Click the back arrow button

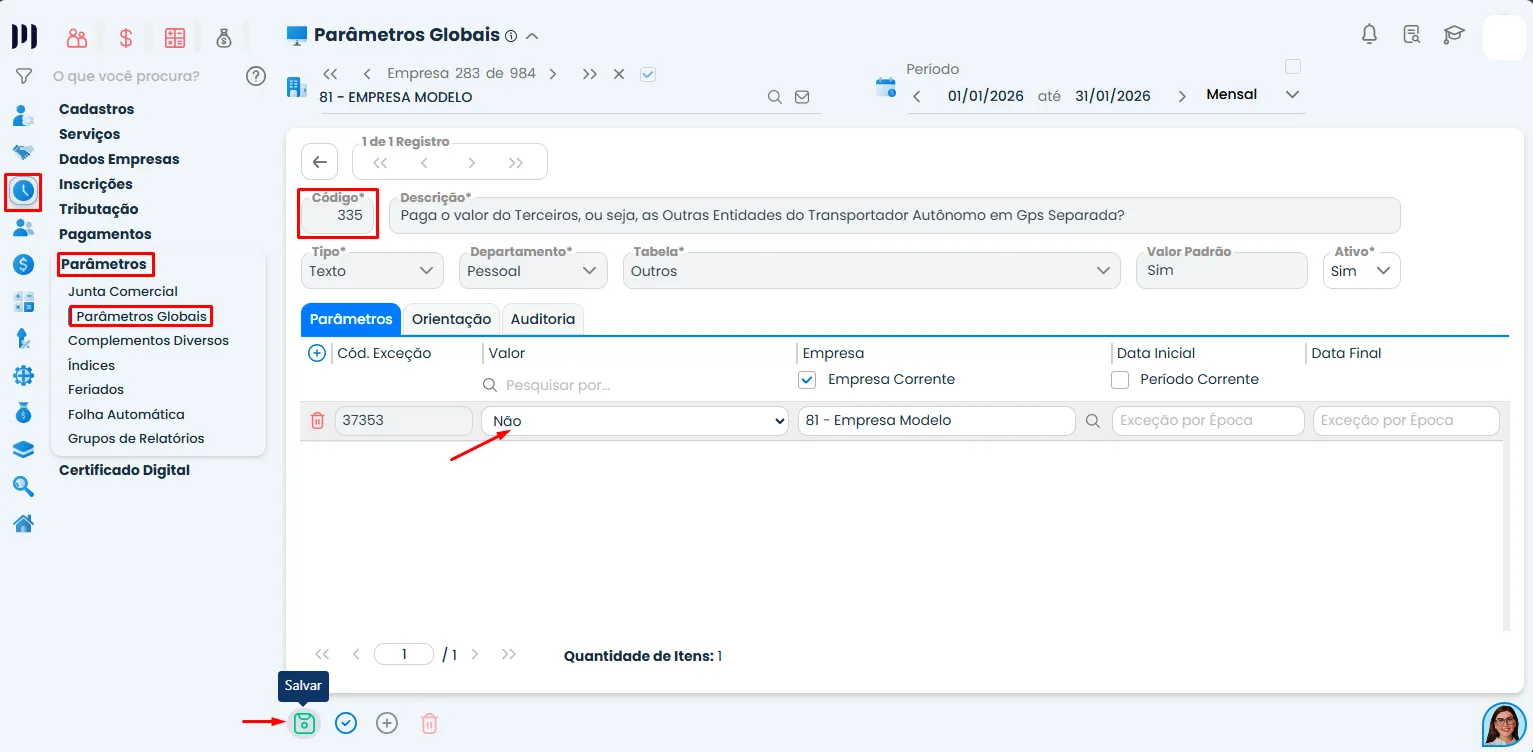tap(319, 162)
